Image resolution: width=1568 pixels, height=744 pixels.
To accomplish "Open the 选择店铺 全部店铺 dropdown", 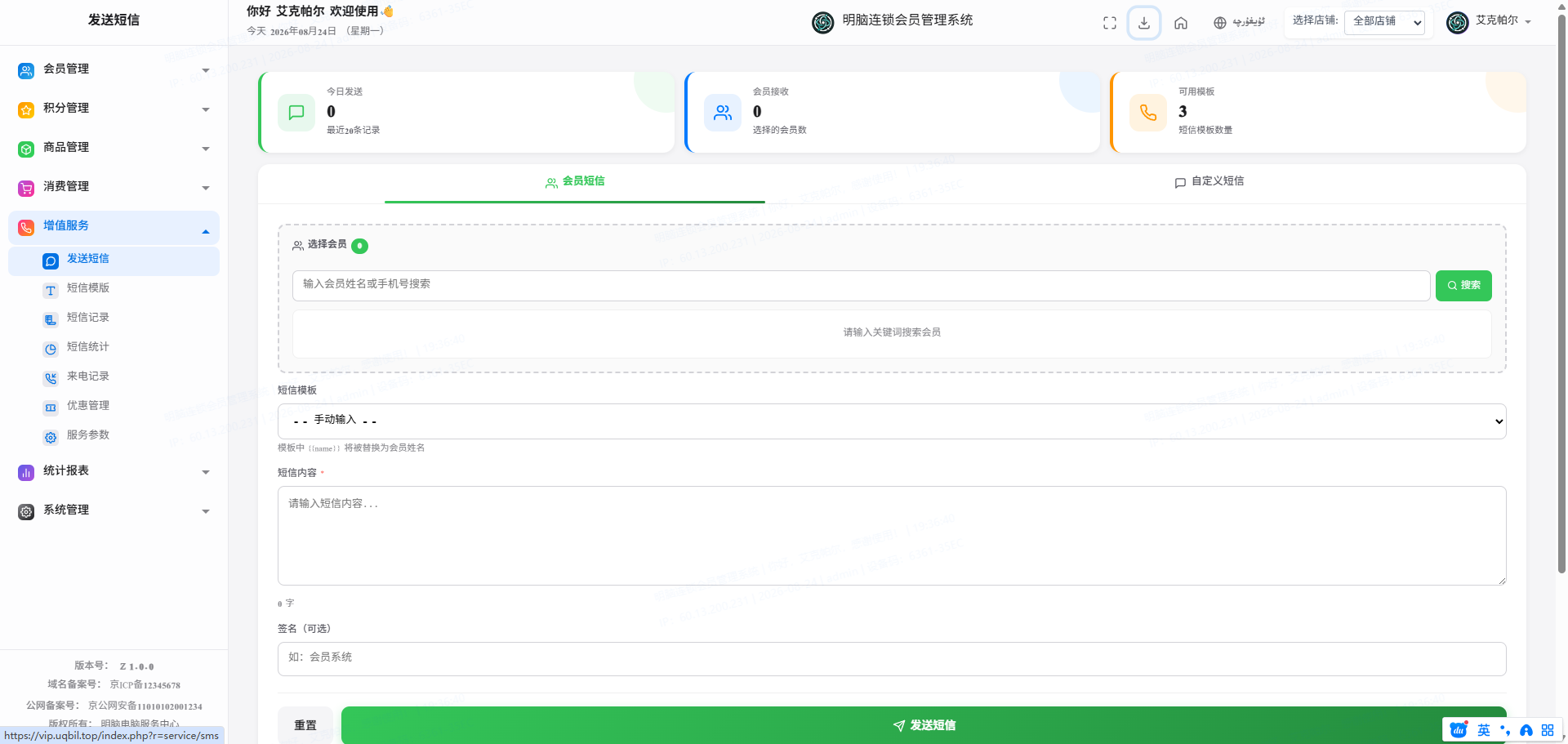I will pos(1384,22).
